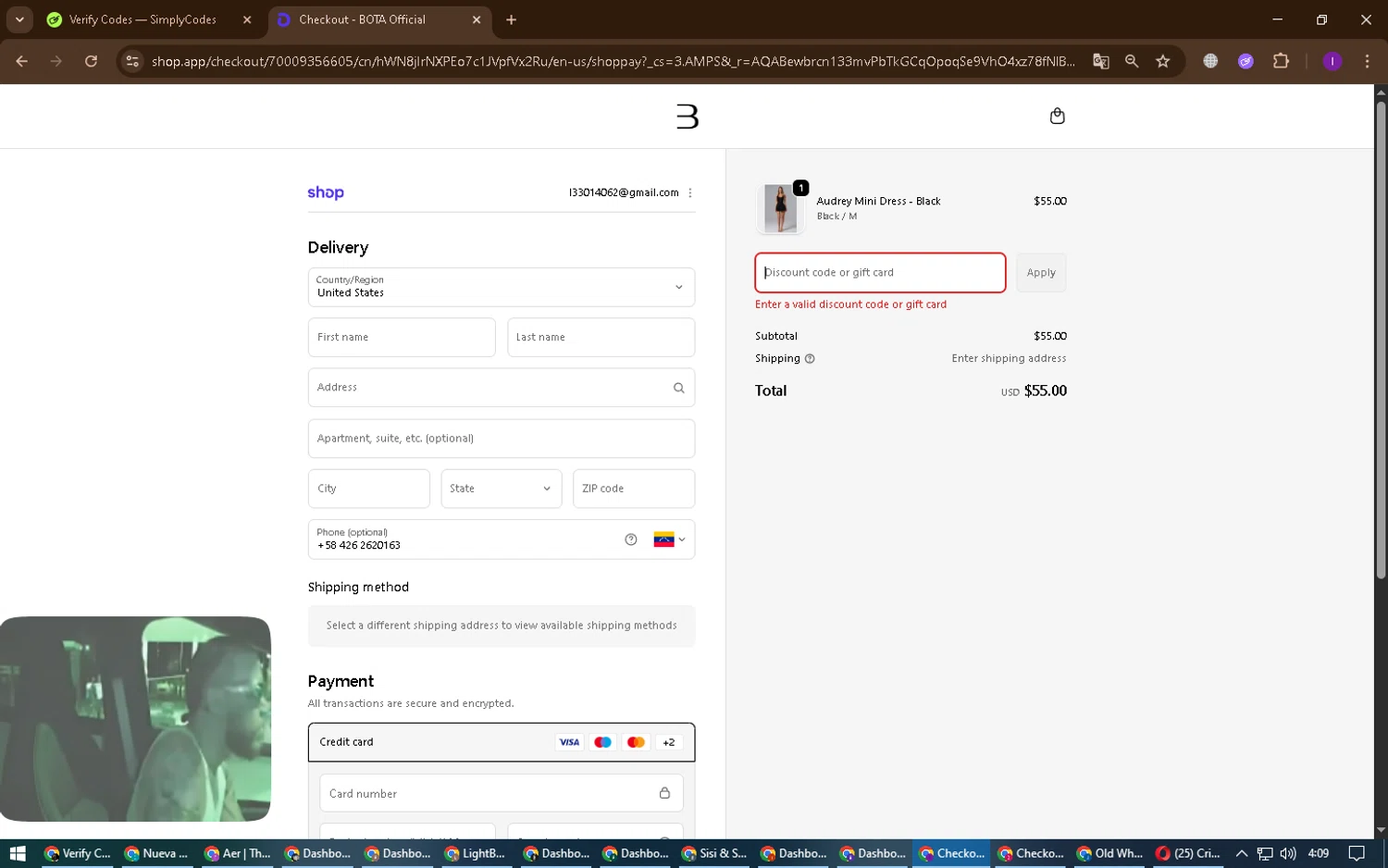Click the network tray icon
1388x868 pixels.
1265,853
